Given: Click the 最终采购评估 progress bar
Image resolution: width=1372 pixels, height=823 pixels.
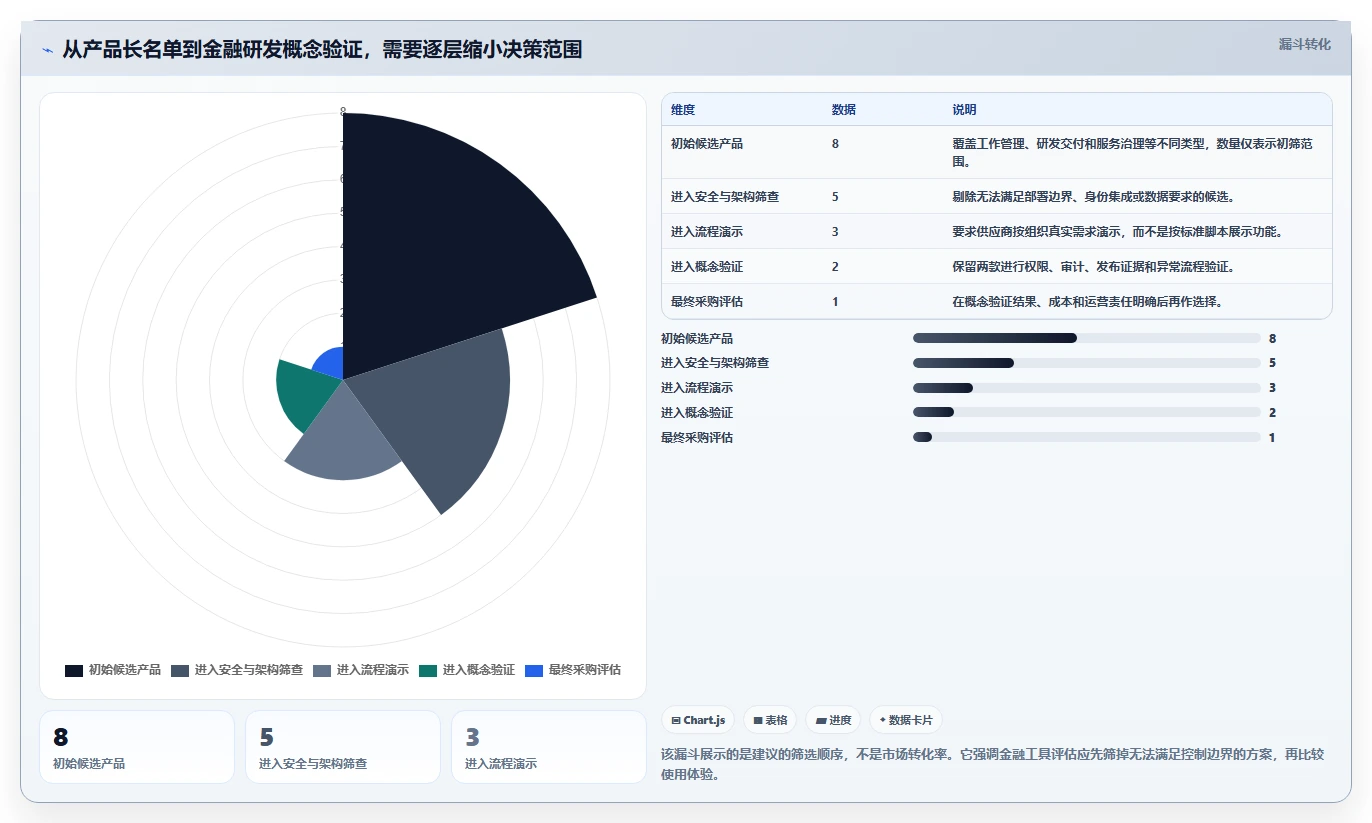Looking at the screenshot, I should [x=1086, y=437].
